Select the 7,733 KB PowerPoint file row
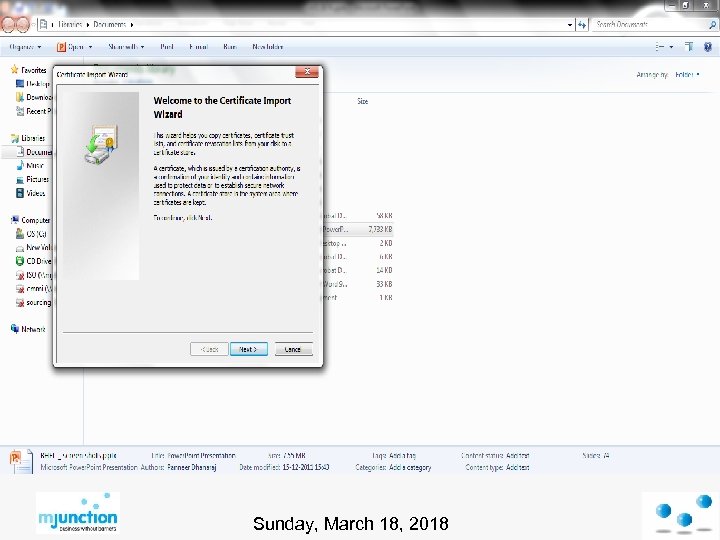The height and width of the screenshot is (540, 720). click(x=357, y=229)
